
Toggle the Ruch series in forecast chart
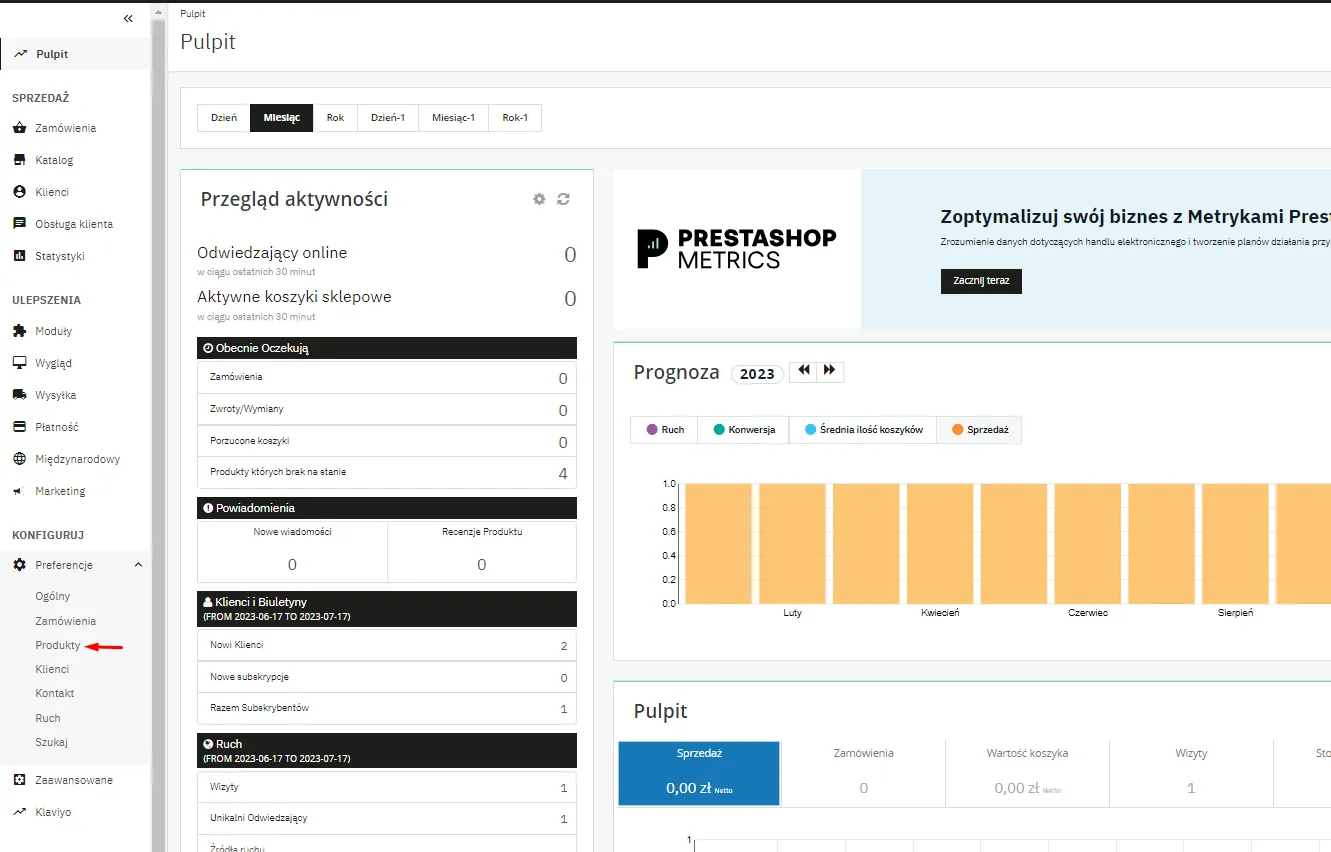pyautogui.click(x=664, y=429)
